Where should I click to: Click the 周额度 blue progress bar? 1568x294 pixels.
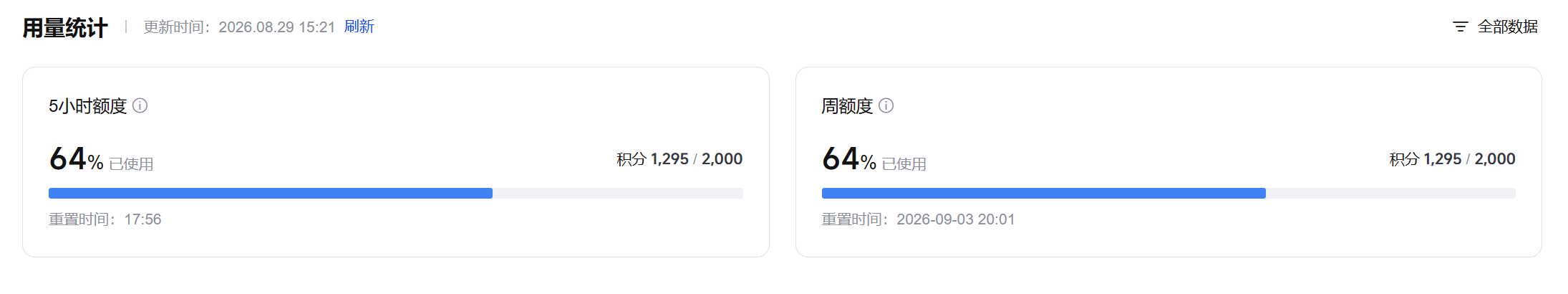point(1044,193)
